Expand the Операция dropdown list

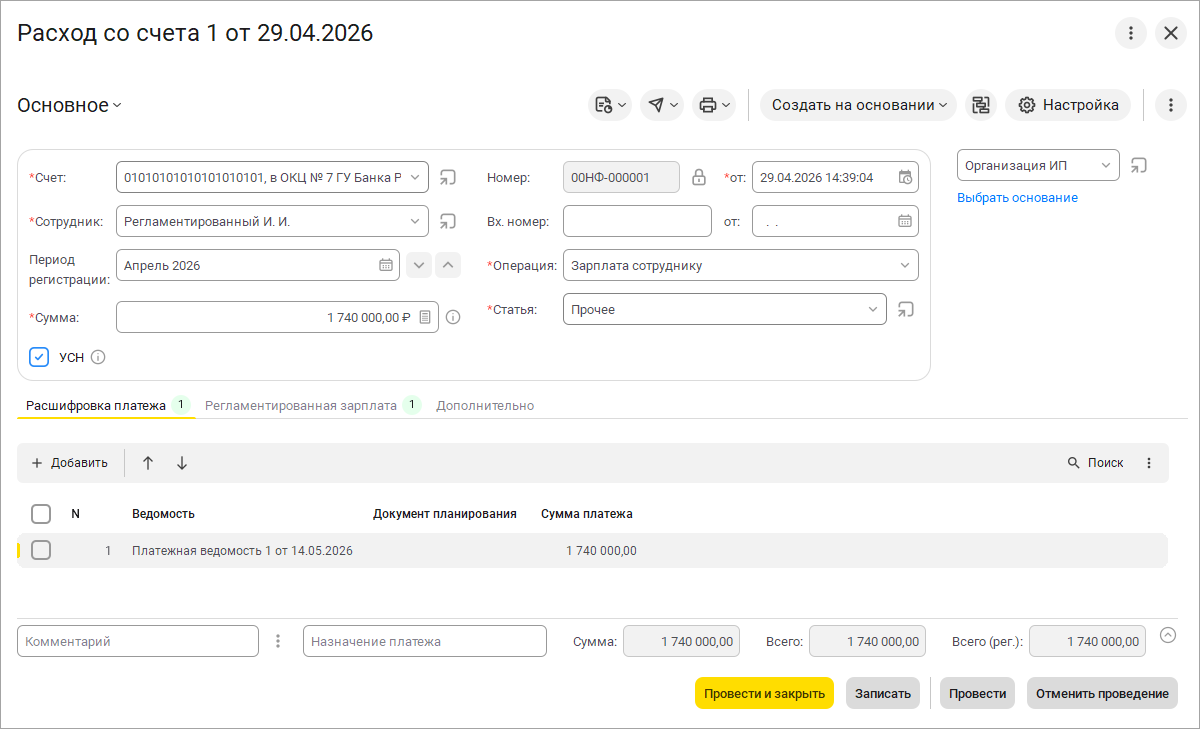coord(905,265)
